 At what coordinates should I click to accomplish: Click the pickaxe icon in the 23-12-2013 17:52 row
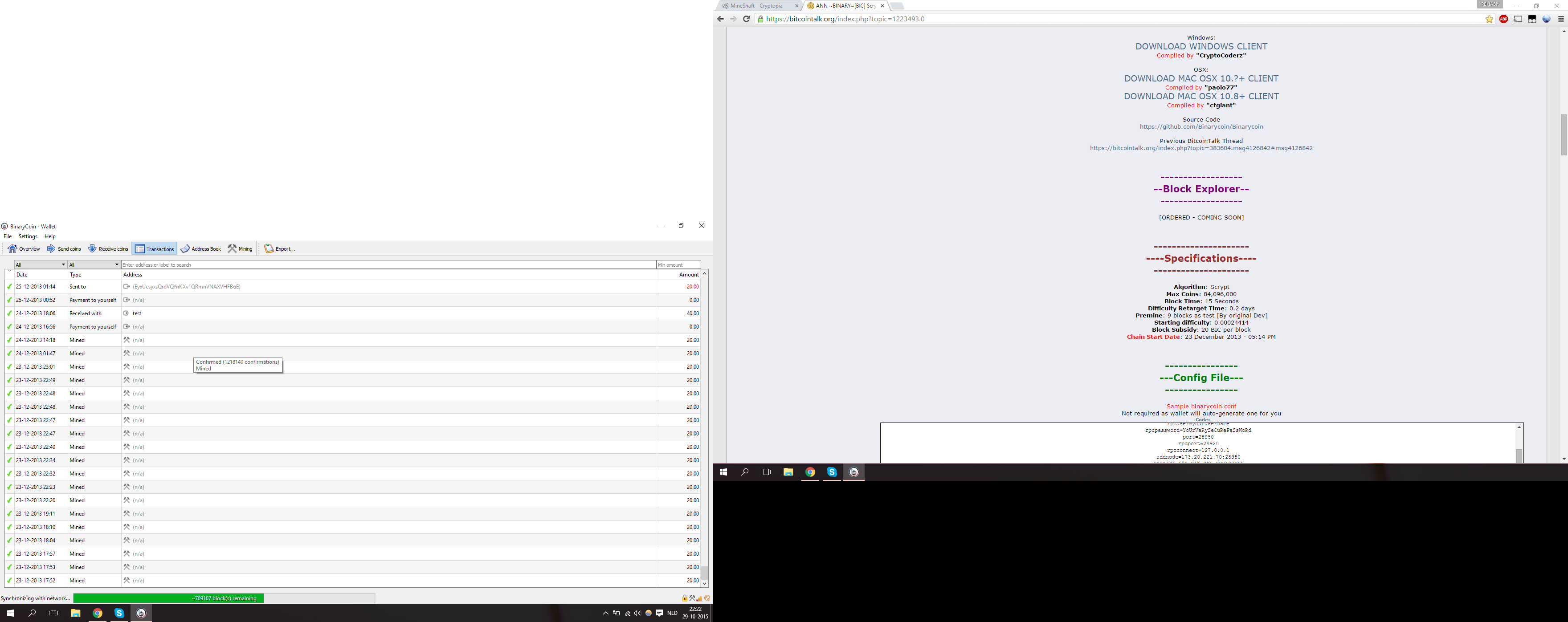[127, 581]
